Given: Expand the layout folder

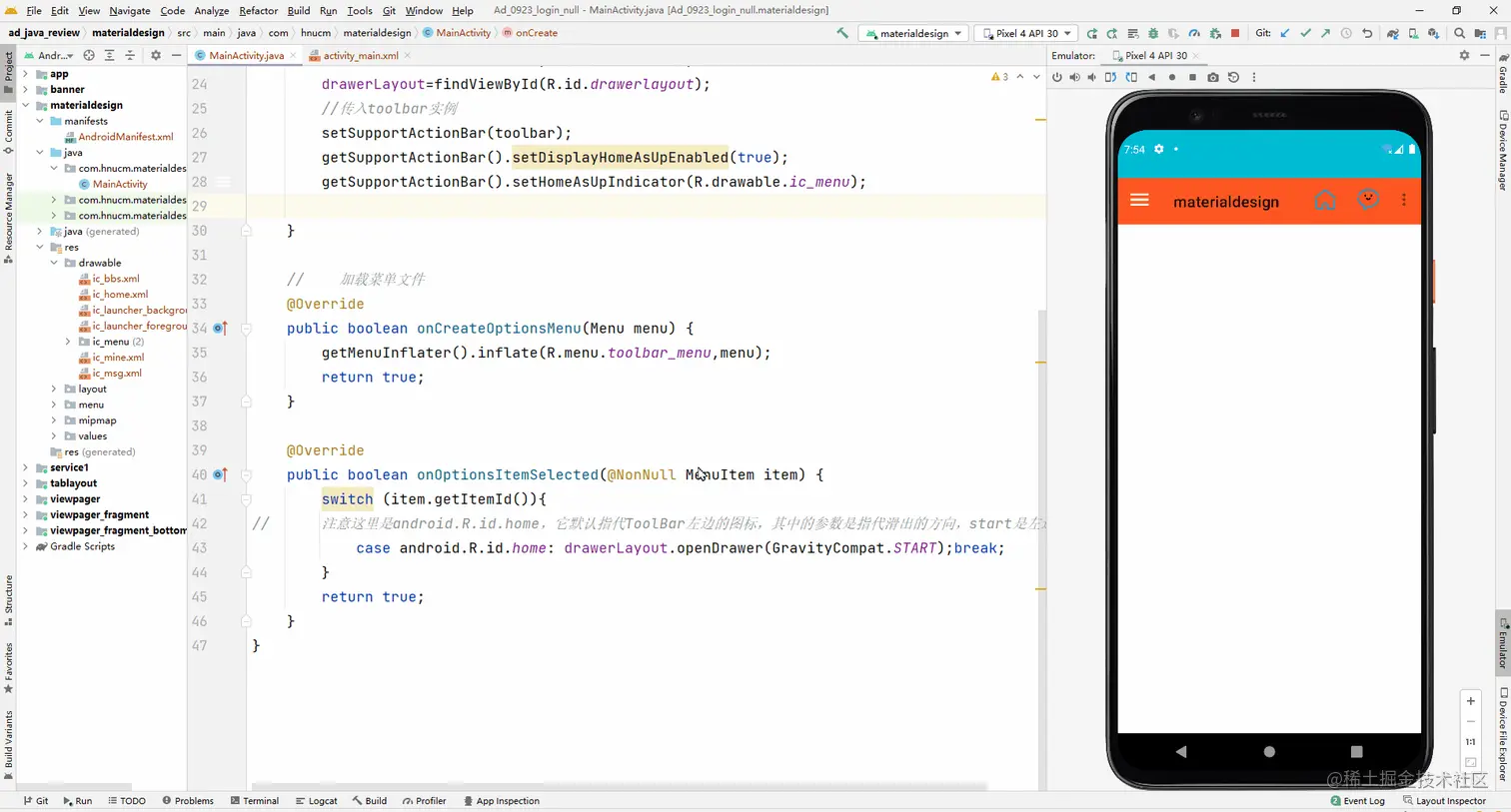Looking at the screenshot, I should (x=54, y=389).
